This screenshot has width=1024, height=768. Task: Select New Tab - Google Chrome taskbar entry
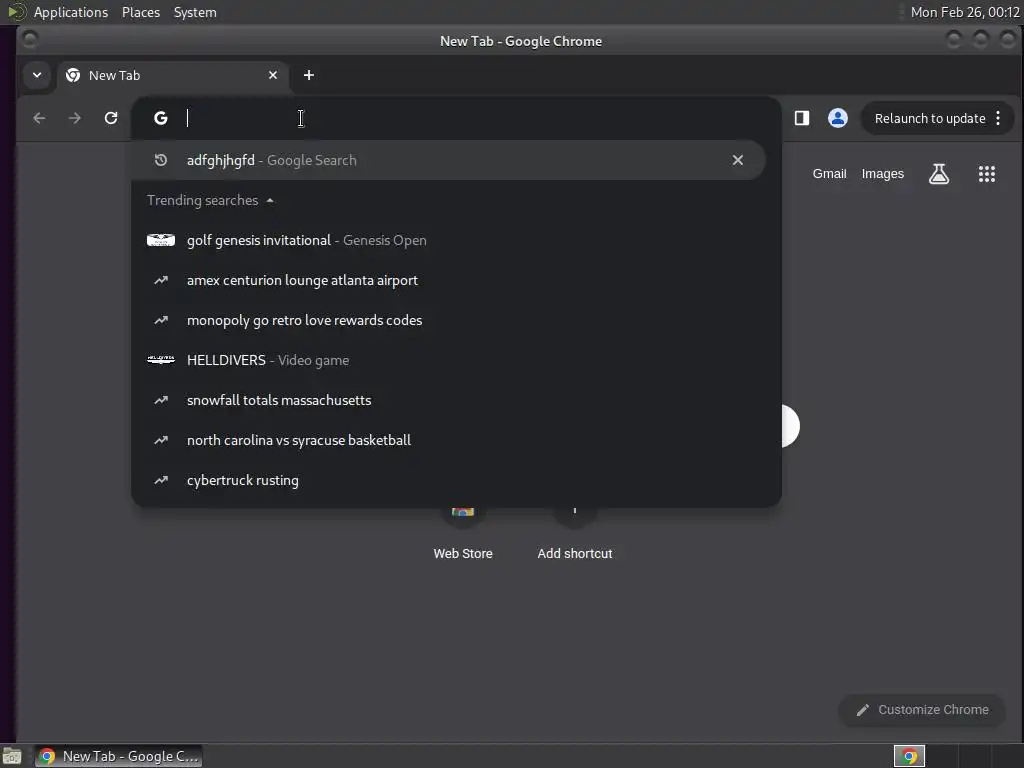pyautogui.click(x=119, y=756)
